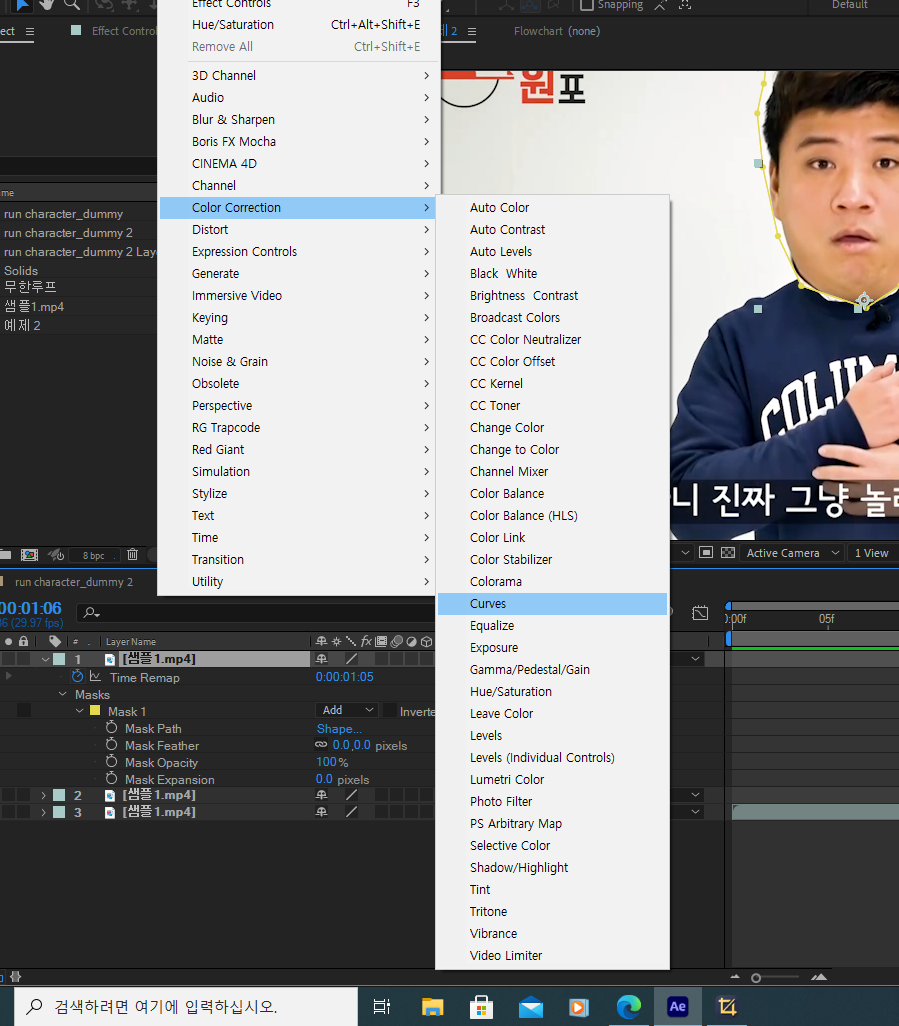
Task: Click the Mask Opacity stopwatch
Action: (x=112, y=762)
